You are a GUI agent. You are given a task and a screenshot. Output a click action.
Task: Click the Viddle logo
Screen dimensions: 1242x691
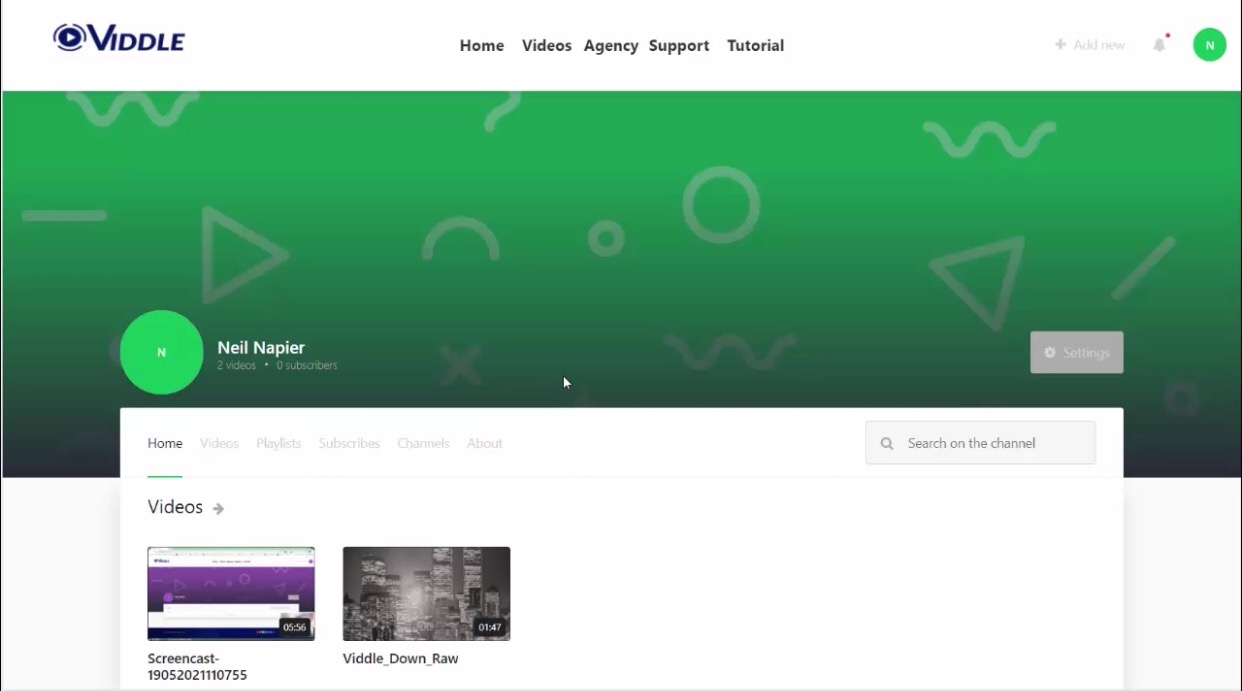tap(119, 38)
